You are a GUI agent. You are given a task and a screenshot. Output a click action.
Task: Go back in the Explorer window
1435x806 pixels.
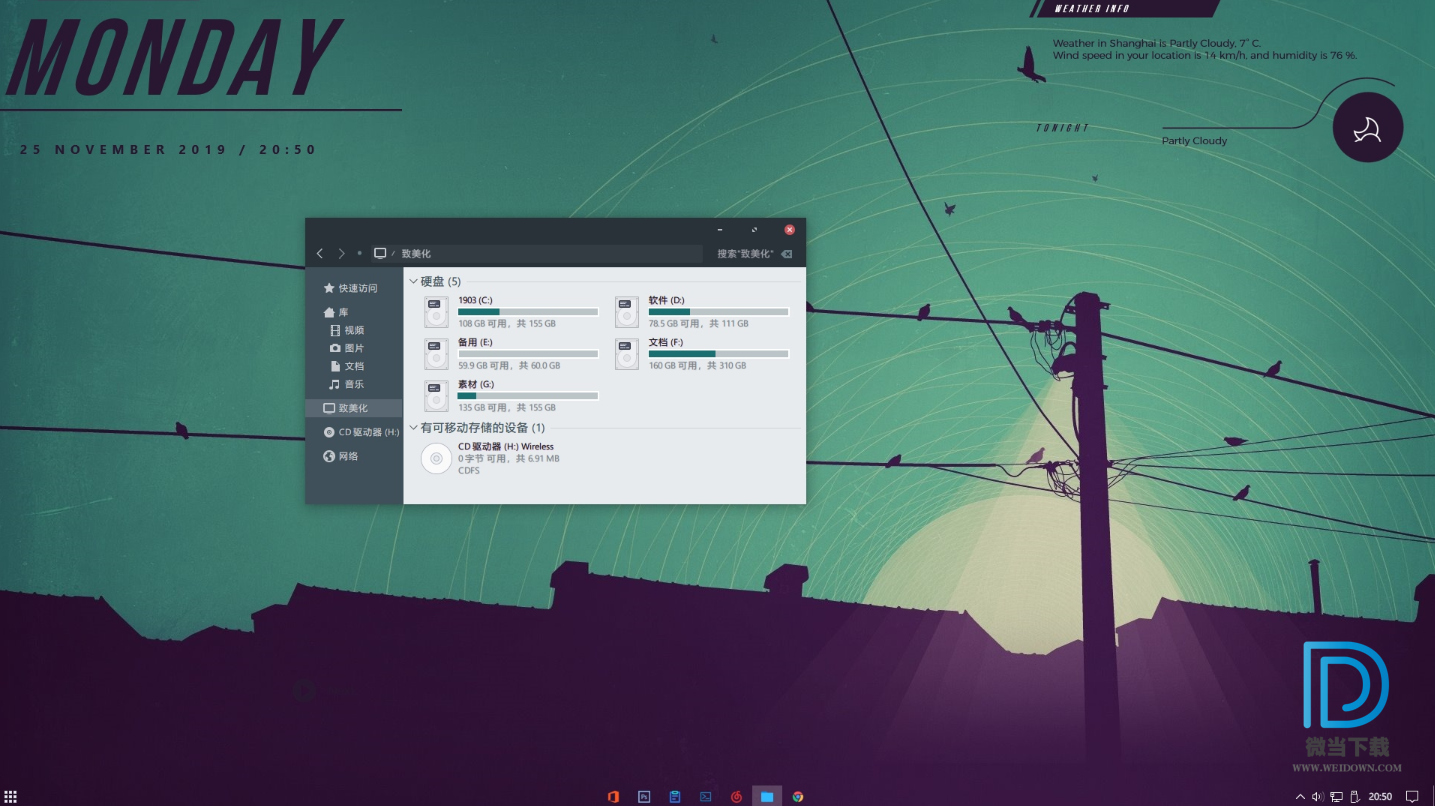[320, 254]
